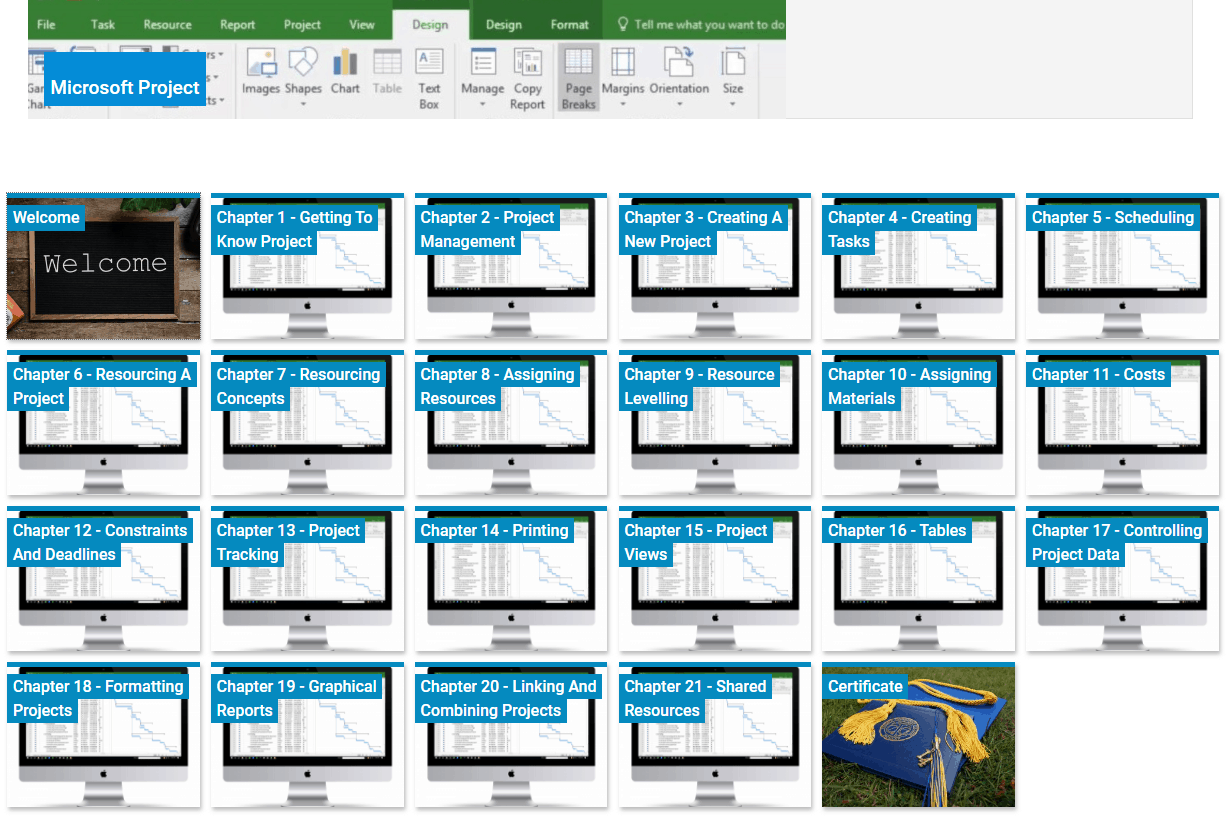1227x827 pixels.
Task: Open Chapter 17 - Controlling Project Data
Action: point(1122,580)
